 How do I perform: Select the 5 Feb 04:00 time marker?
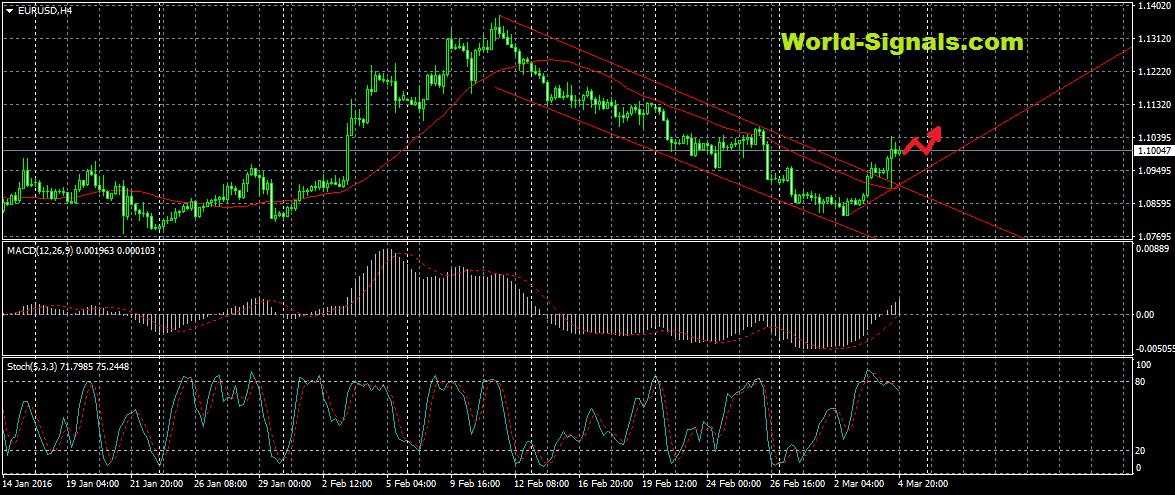[411, 483]
